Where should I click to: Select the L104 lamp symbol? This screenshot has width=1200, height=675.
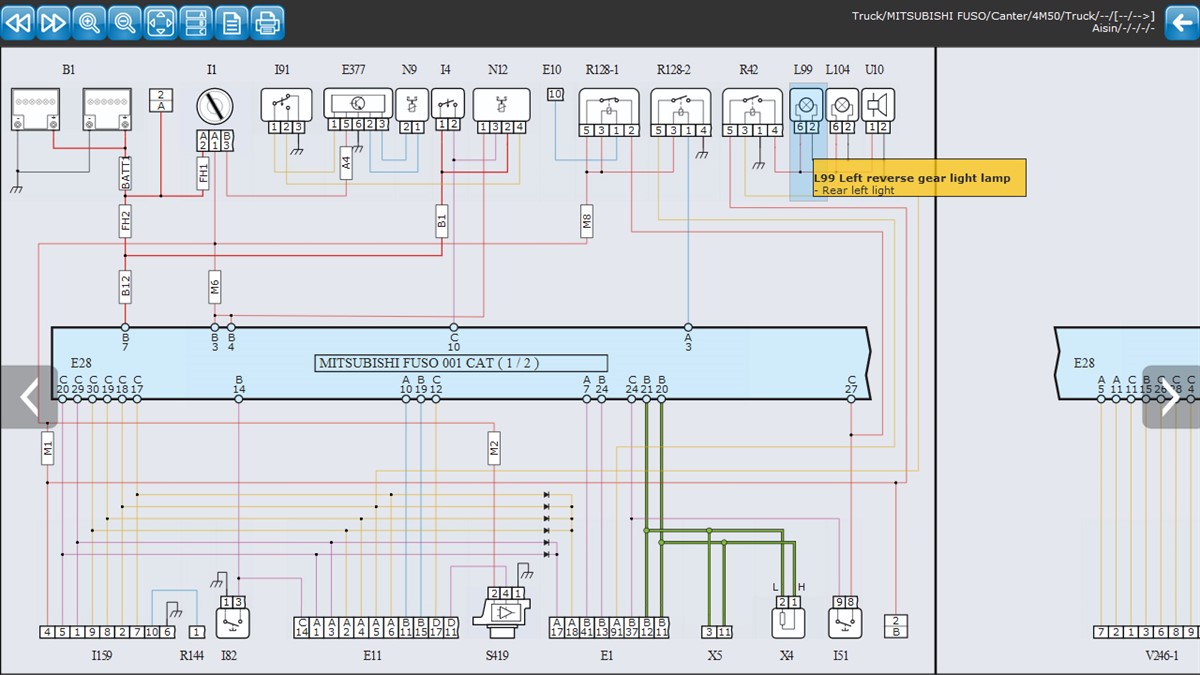[x=842, y=110]
